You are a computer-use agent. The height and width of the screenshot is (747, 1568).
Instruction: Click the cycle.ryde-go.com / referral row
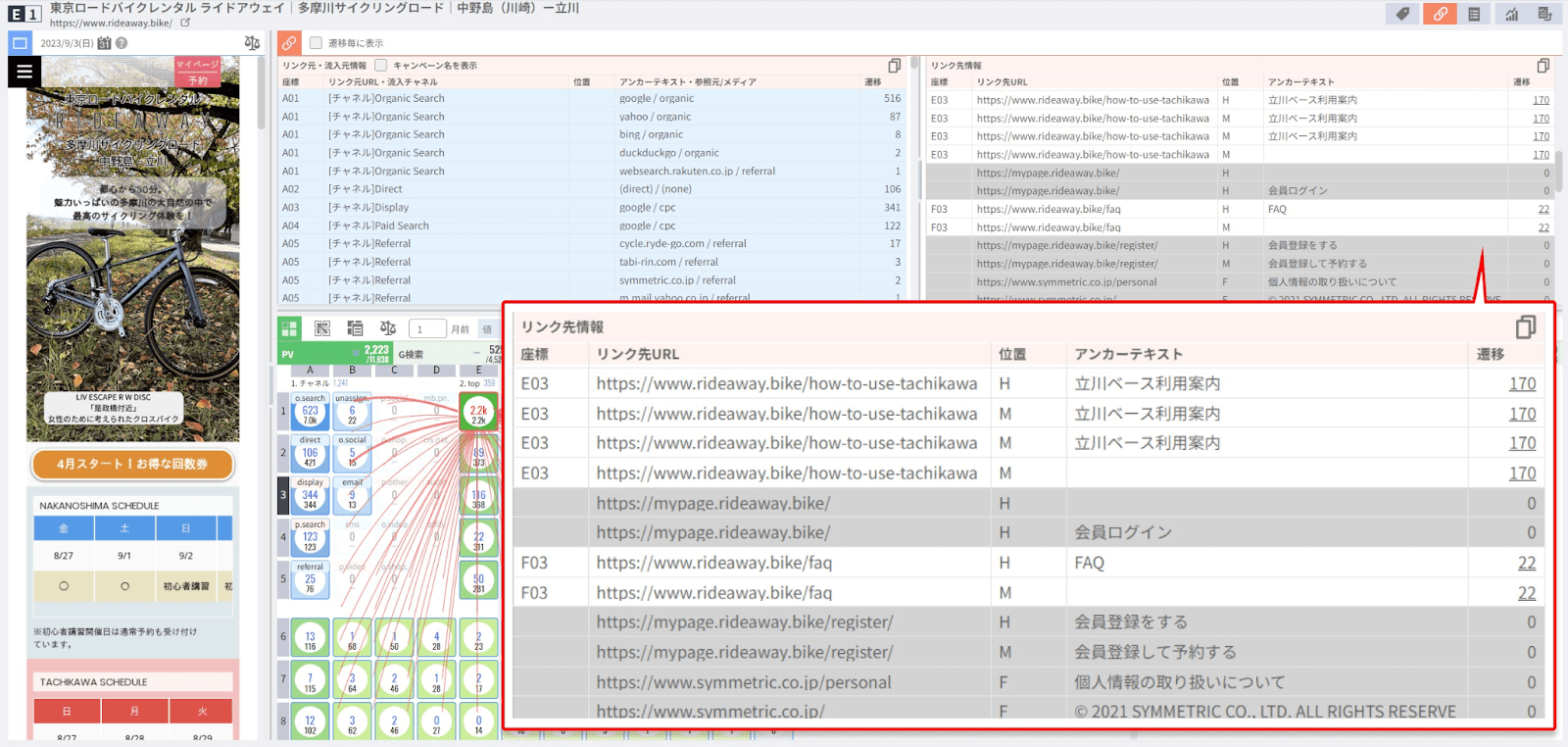[x=592, y=243]
